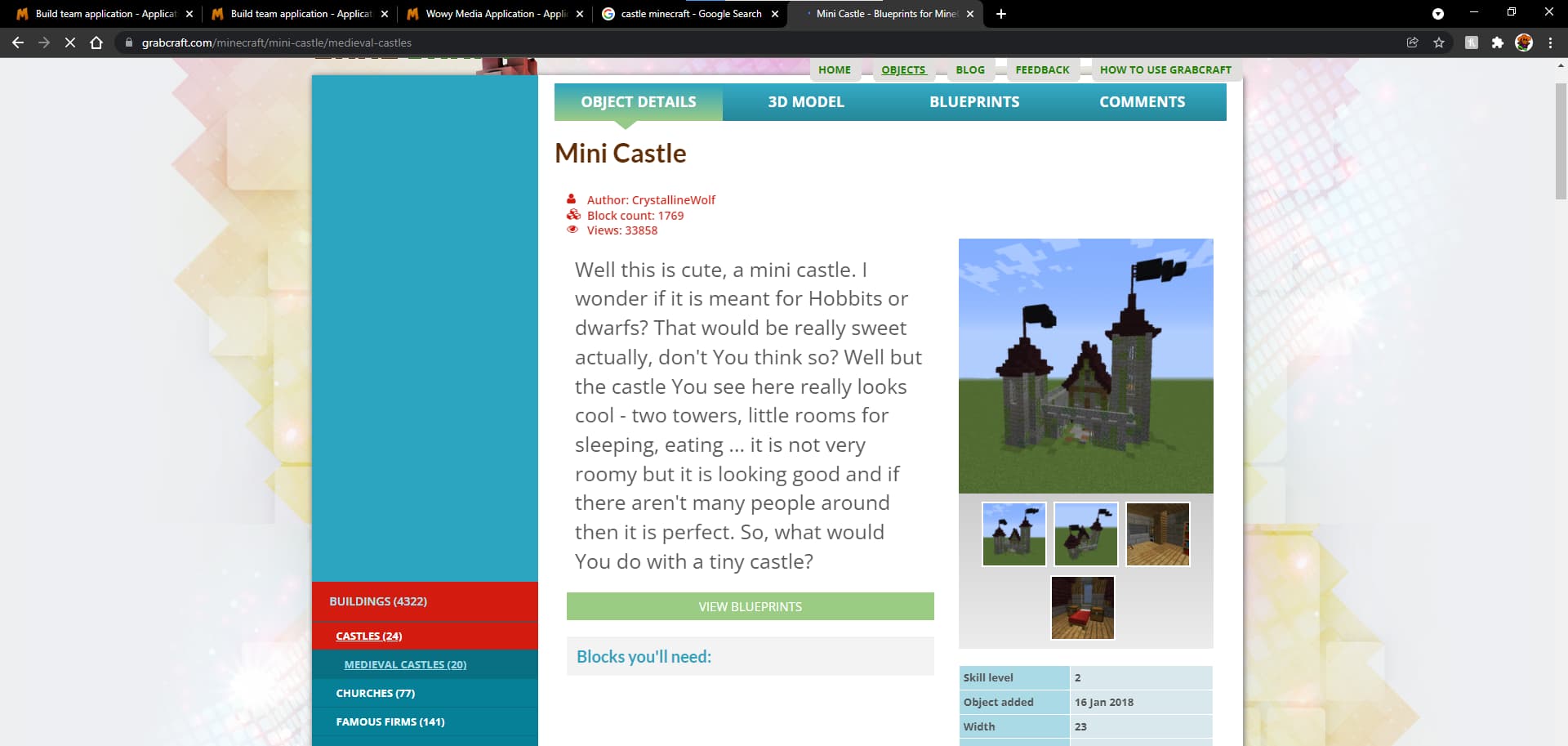
Task: Bookmark this page with star icon
Action: click(x=1439, y=42)
